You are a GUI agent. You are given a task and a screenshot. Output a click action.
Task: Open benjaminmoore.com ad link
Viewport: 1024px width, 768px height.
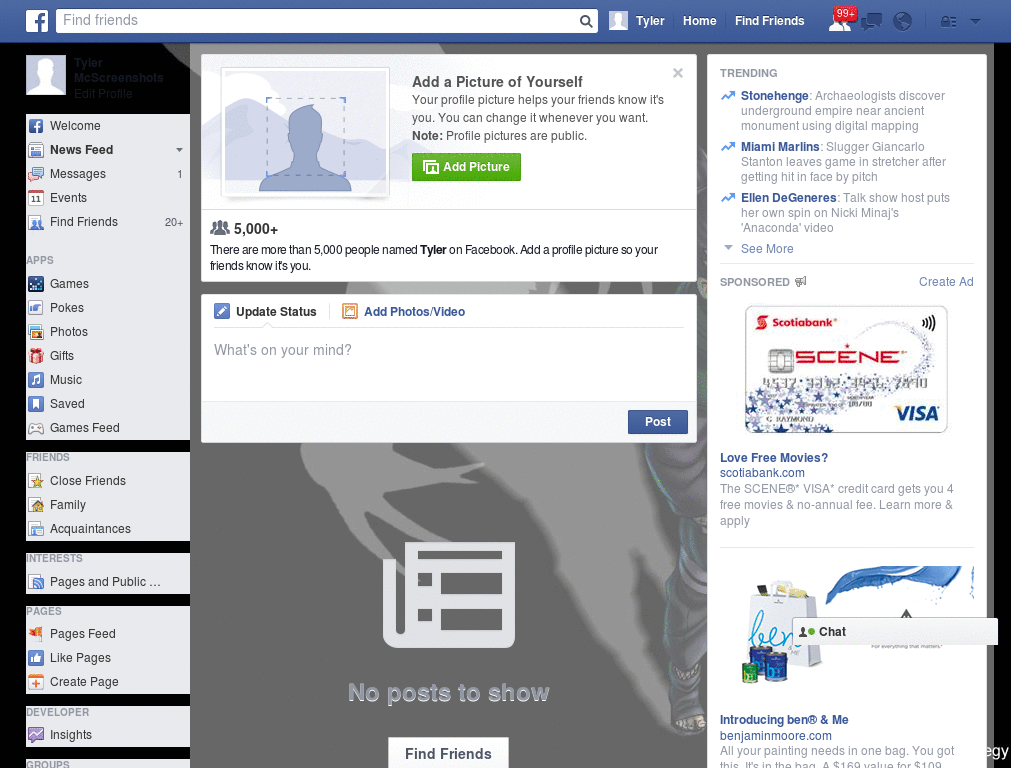tap(776, 736)
